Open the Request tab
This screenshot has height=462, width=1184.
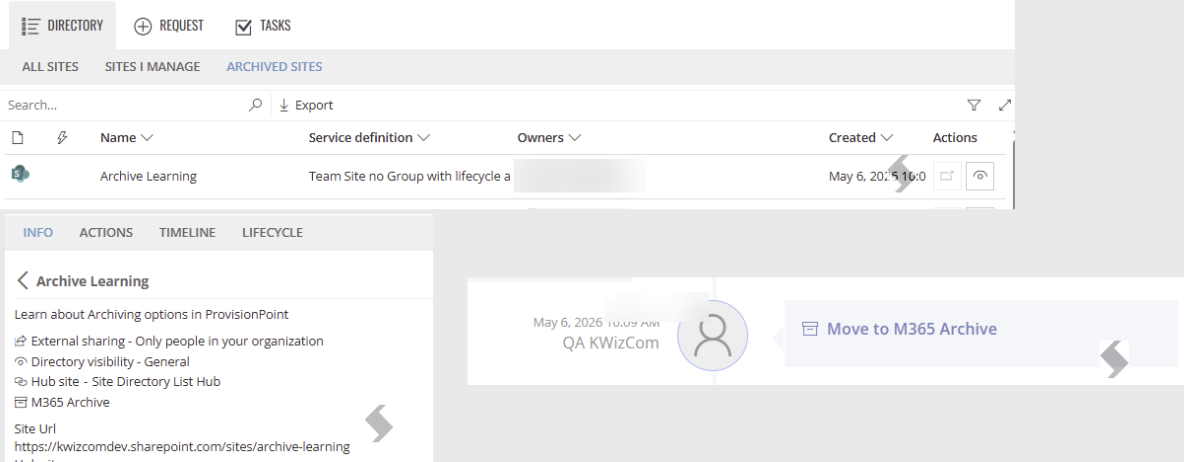coord(168,26)
